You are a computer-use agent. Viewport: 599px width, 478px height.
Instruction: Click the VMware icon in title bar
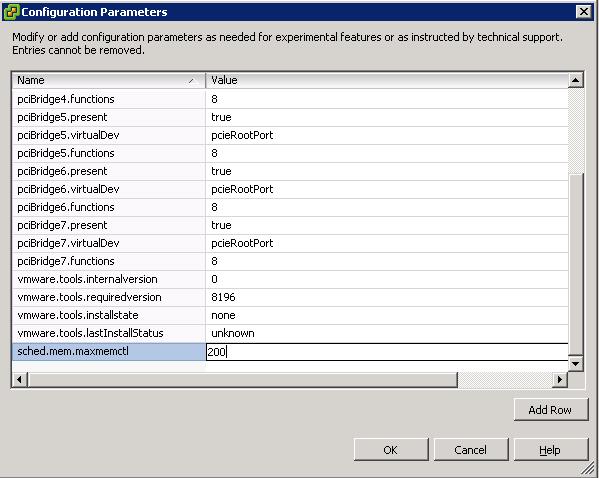coord(11,12)
